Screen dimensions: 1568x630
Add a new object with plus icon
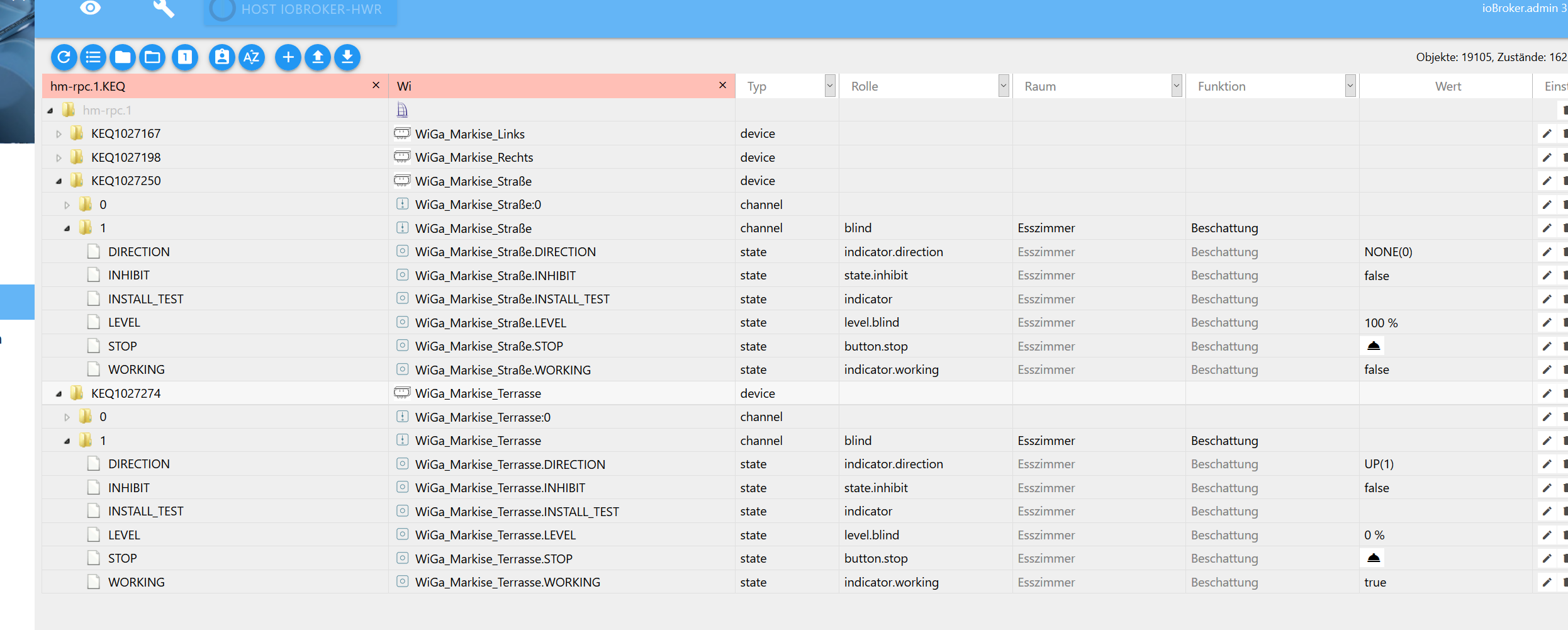288,57
